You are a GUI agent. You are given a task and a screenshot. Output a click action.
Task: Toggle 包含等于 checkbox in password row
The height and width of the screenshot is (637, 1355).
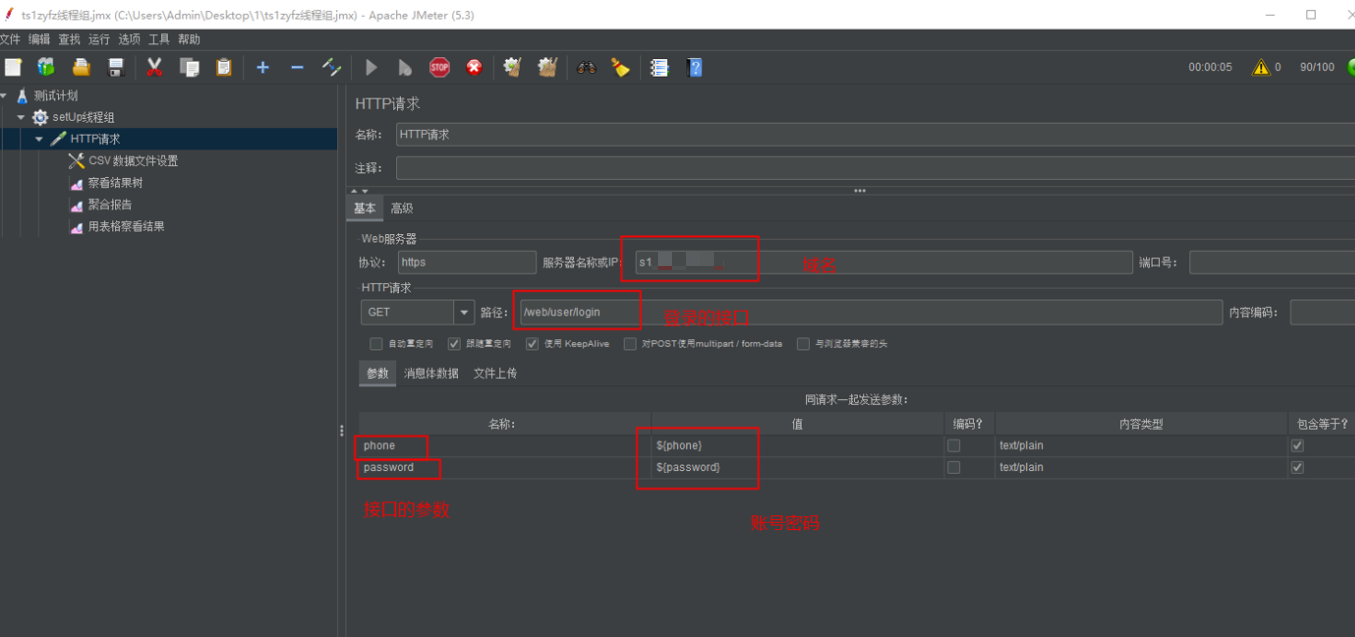1298,468
